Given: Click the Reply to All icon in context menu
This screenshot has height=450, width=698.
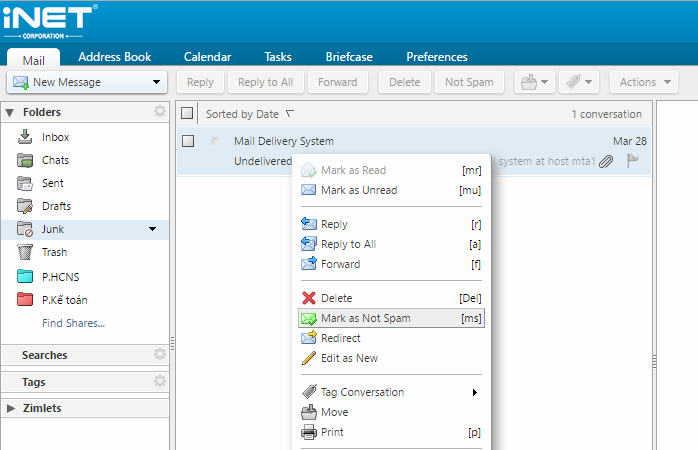Looking at the screenshot, I should [x=308, y=244].
